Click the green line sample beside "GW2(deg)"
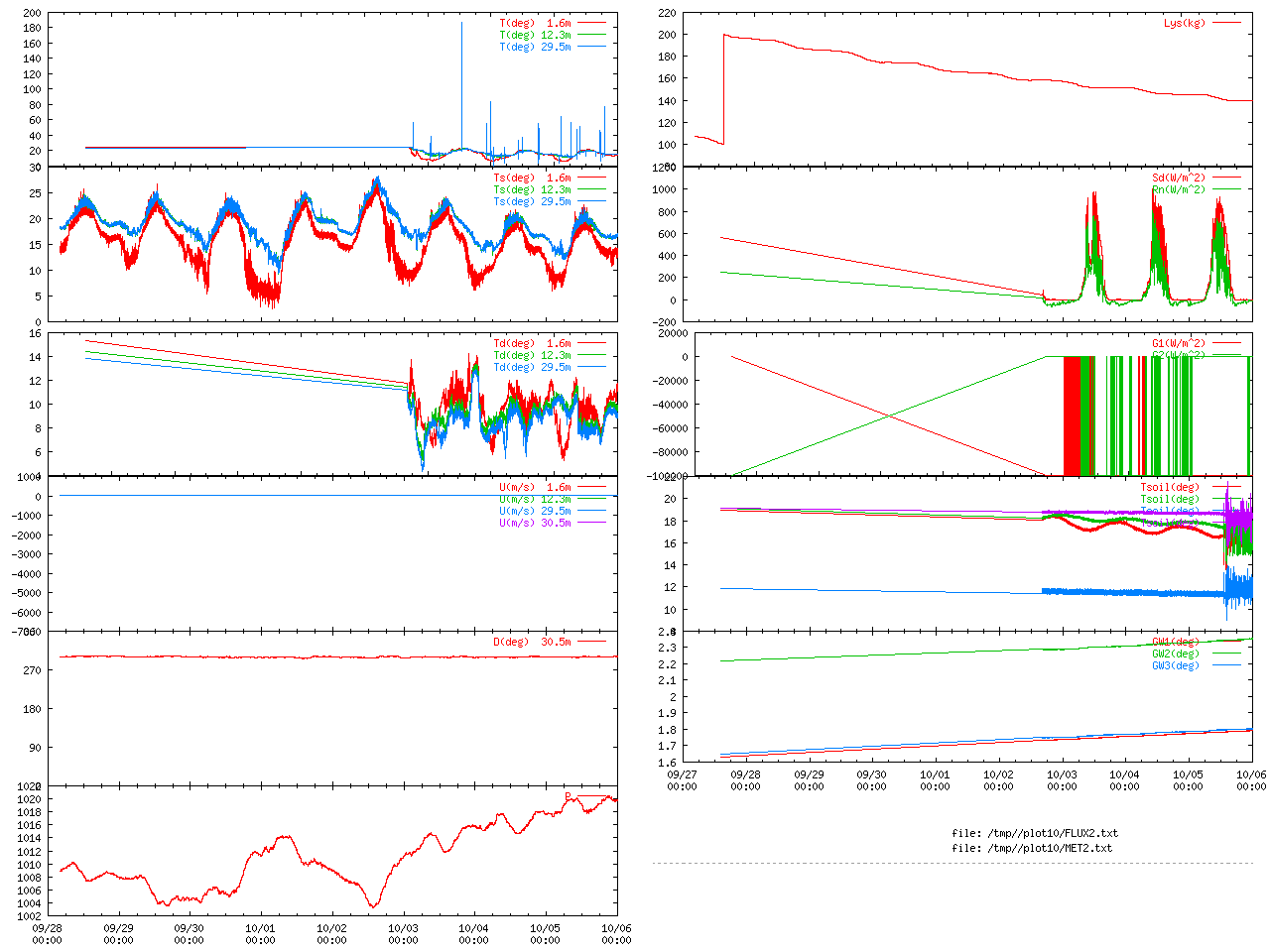The width and height of the screenshot is (1270, 952). (1226, 654)
